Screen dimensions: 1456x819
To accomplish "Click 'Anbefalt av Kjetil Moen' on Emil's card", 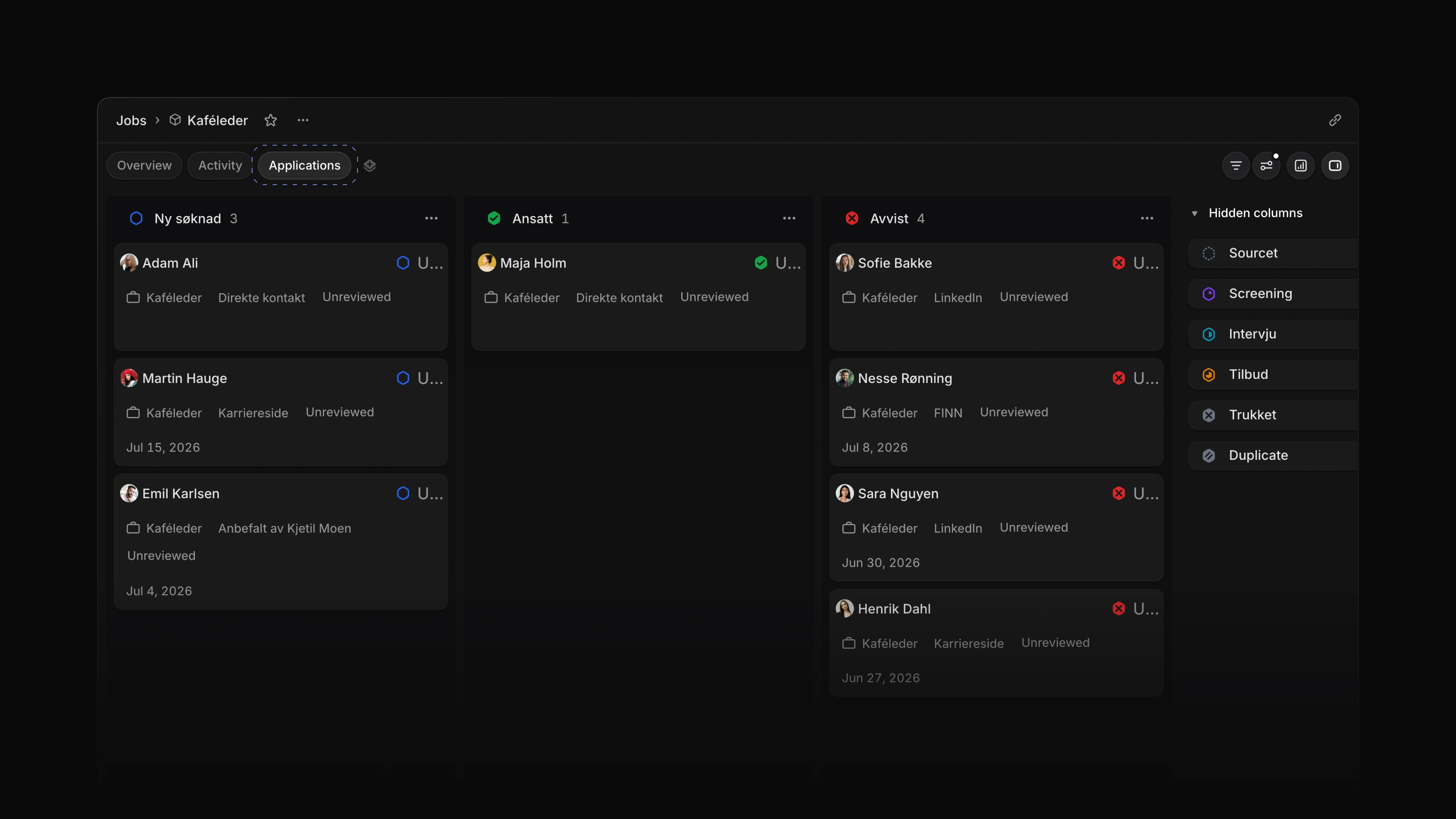I will point(285,529).
